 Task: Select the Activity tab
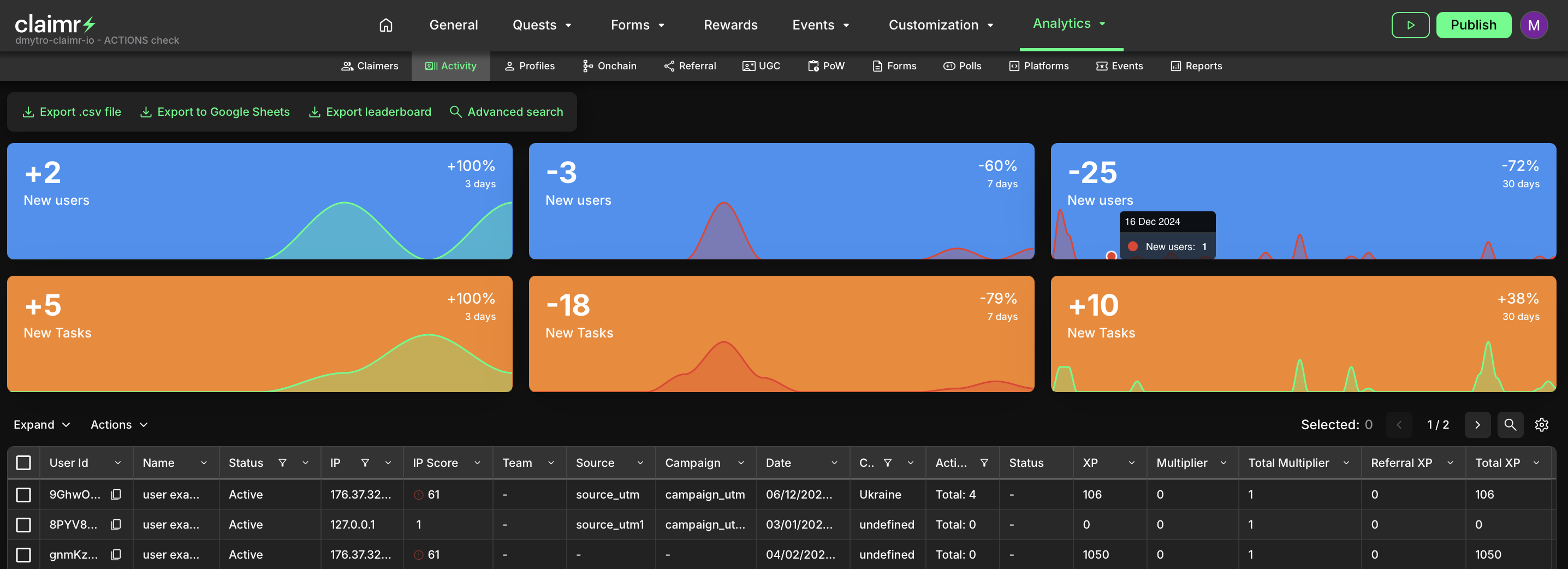[x=450, y=66]
